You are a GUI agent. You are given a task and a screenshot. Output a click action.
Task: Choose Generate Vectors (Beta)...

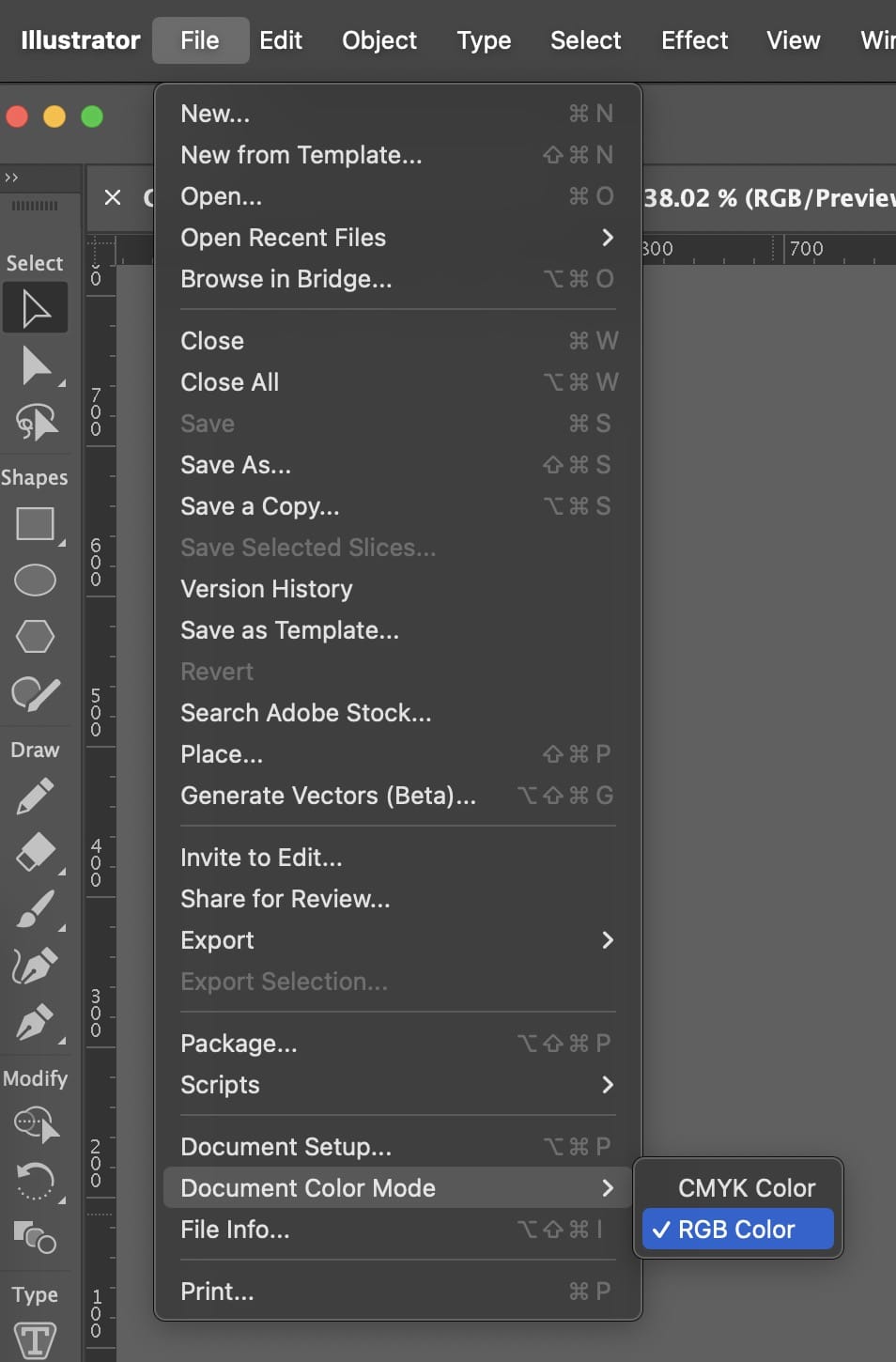[398, 796]
